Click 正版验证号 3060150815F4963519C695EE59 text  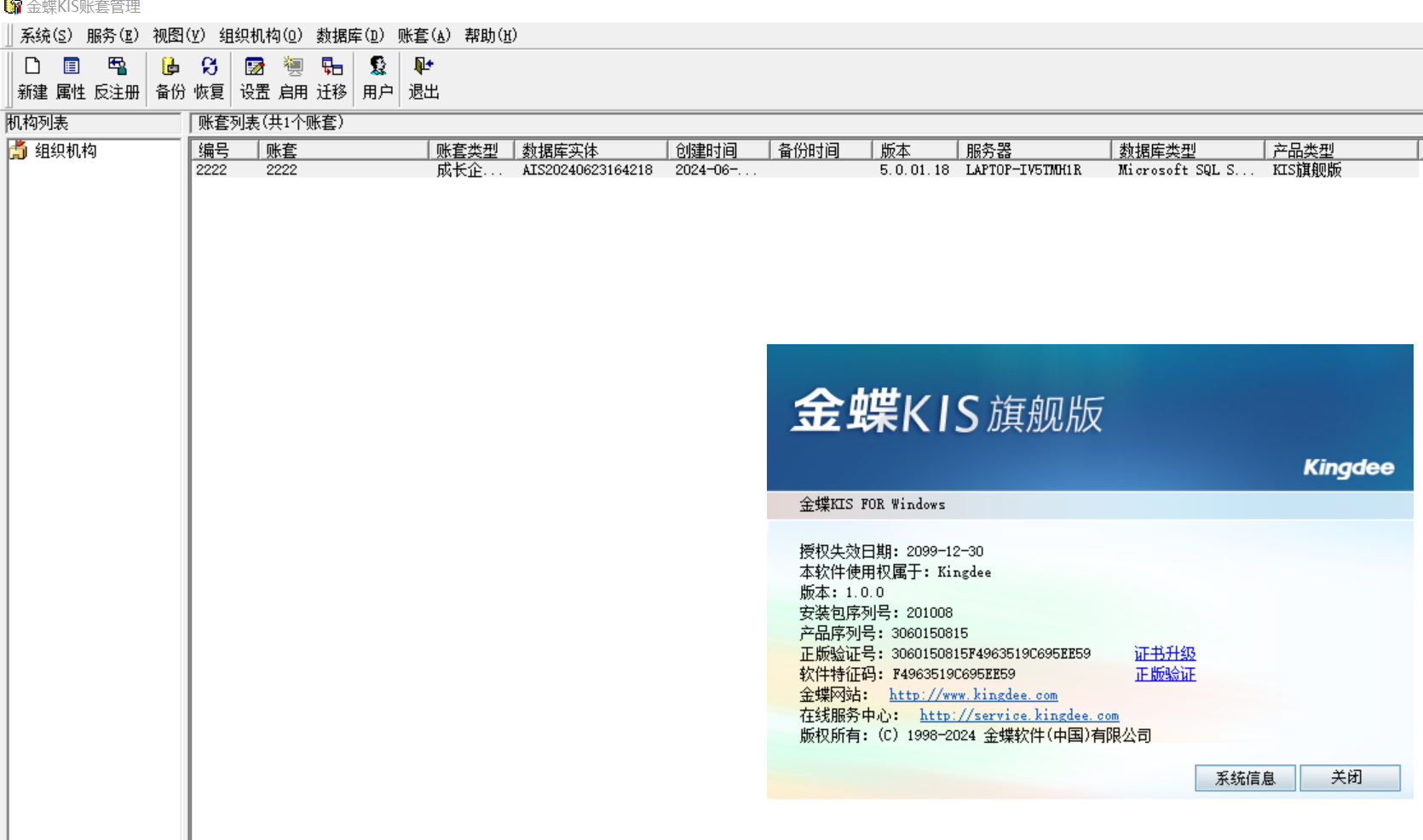945,653
